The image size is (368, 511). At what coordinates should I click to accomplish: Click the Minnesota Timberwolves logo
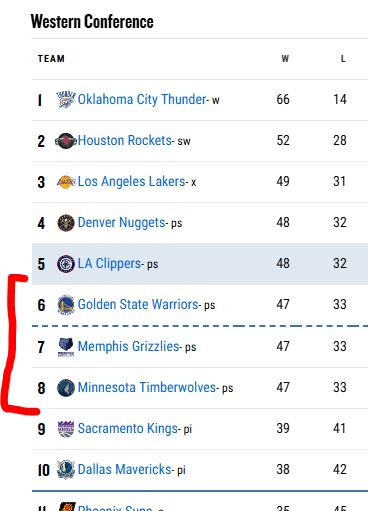pyautogui.click(x=66, y=388)
